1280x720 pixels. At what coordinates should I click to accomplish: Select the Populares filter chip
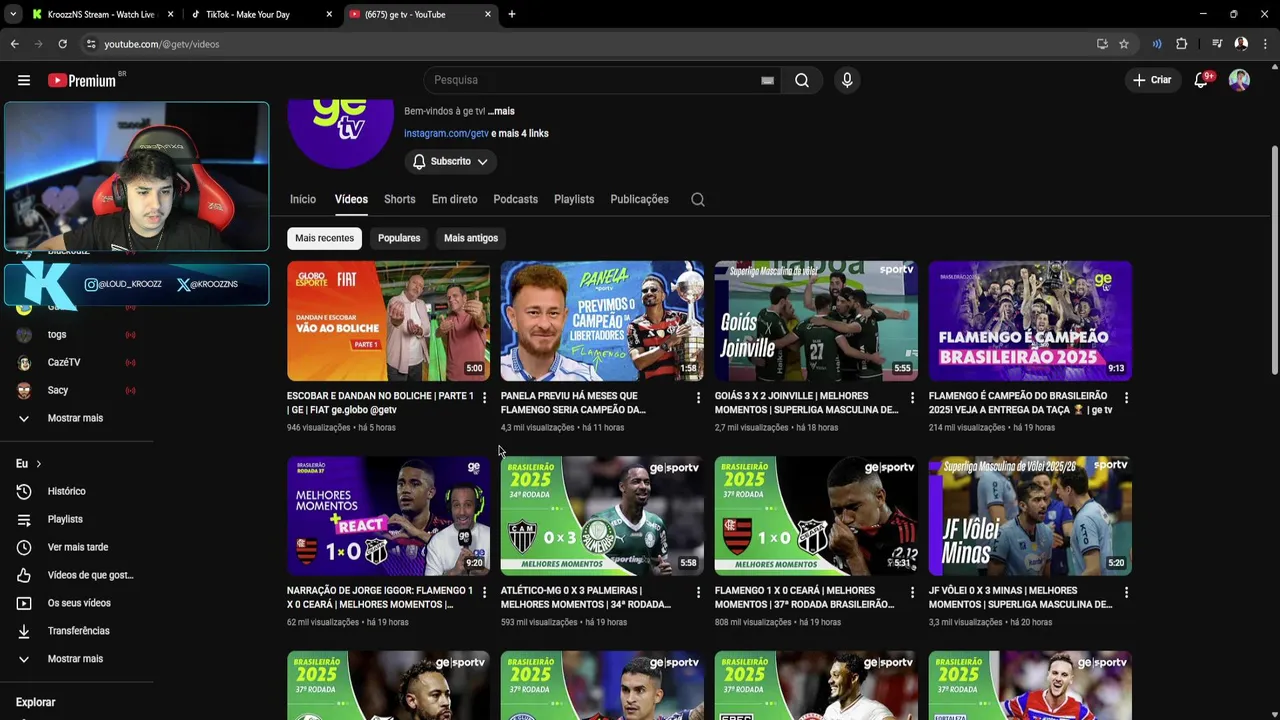[399, 238]
